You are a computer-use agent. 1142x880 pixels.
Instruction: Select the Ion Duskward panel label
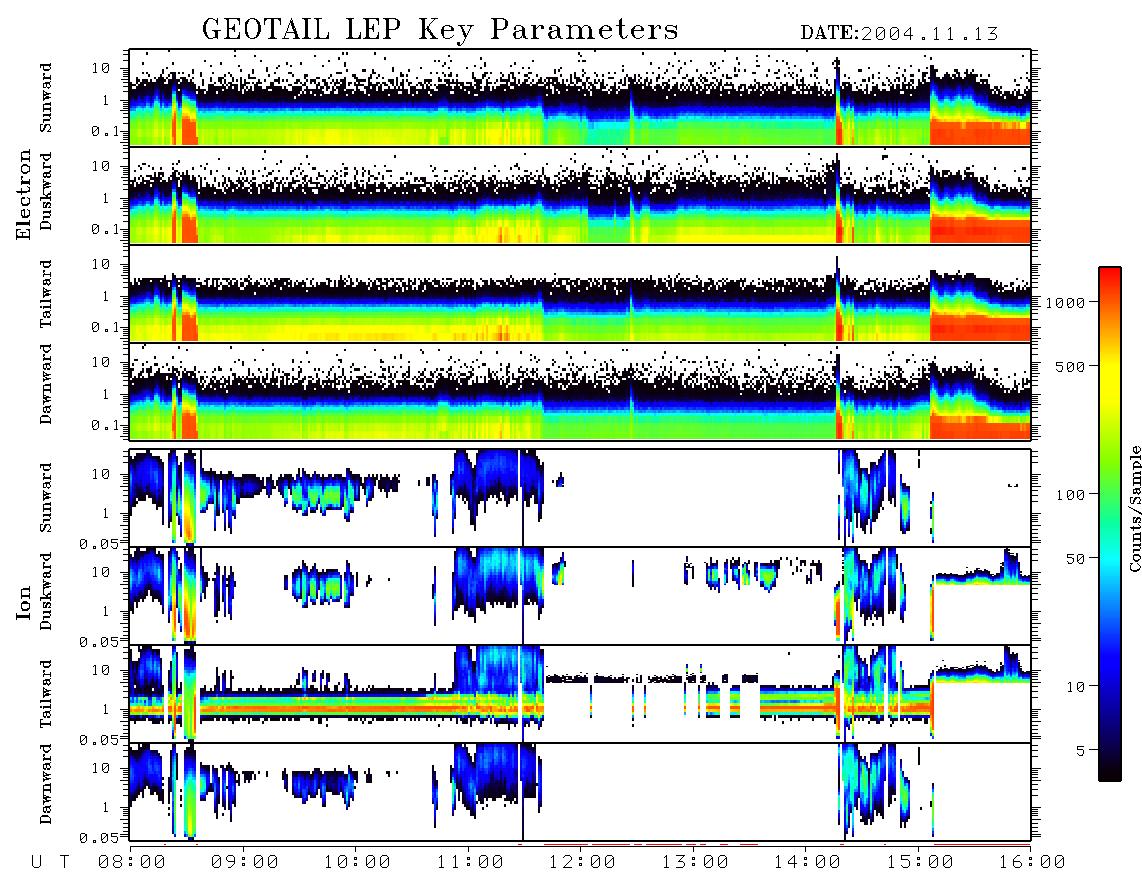click(x=46, y=591)
